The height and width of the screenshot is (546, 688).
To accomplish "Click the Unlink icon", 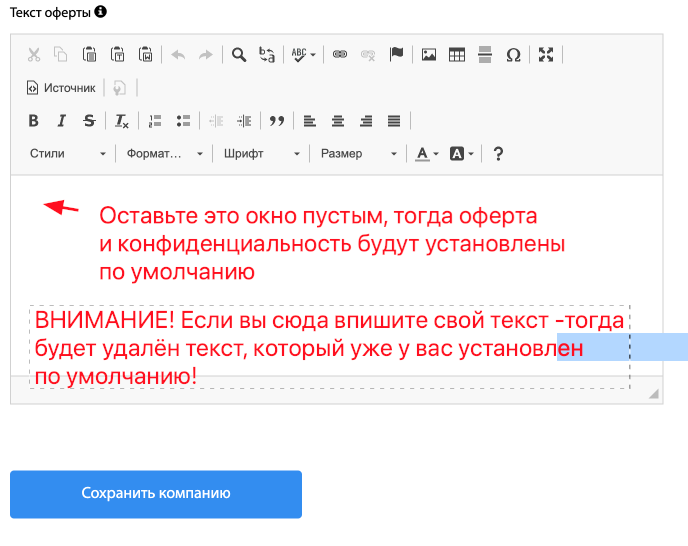I will [x=368, y=55].
